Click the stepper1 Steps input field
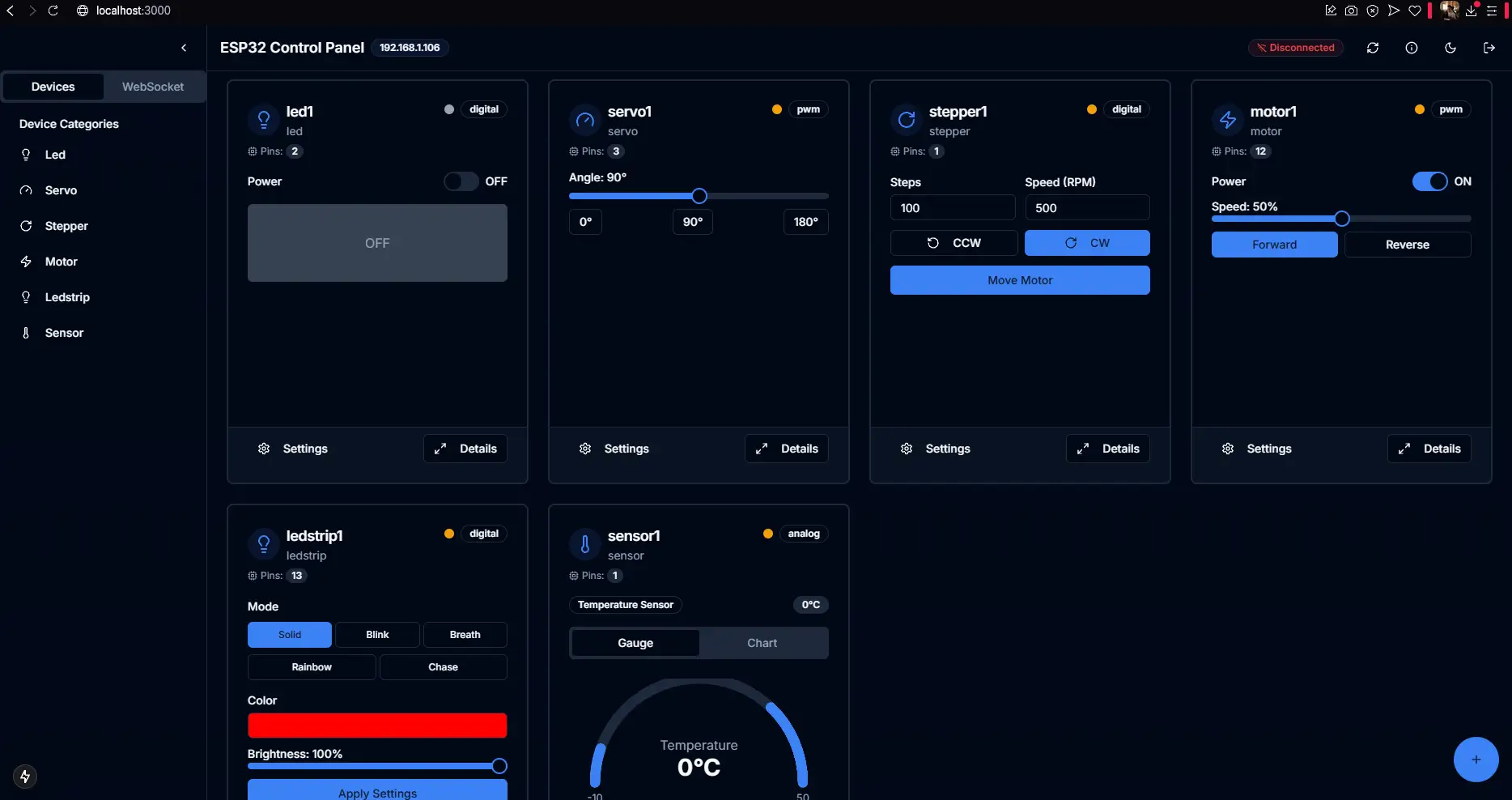 [x=953, y=208]
